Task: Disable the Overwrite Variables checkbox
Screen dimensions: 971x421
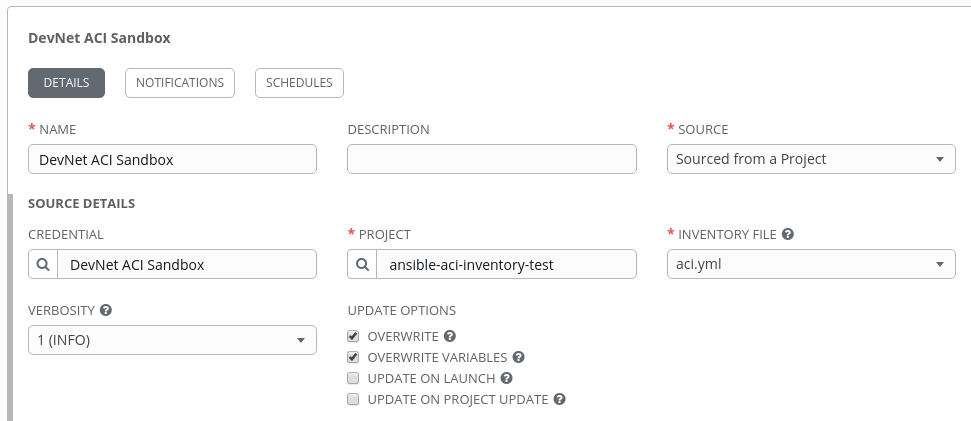Action: (x=353, y=357)
